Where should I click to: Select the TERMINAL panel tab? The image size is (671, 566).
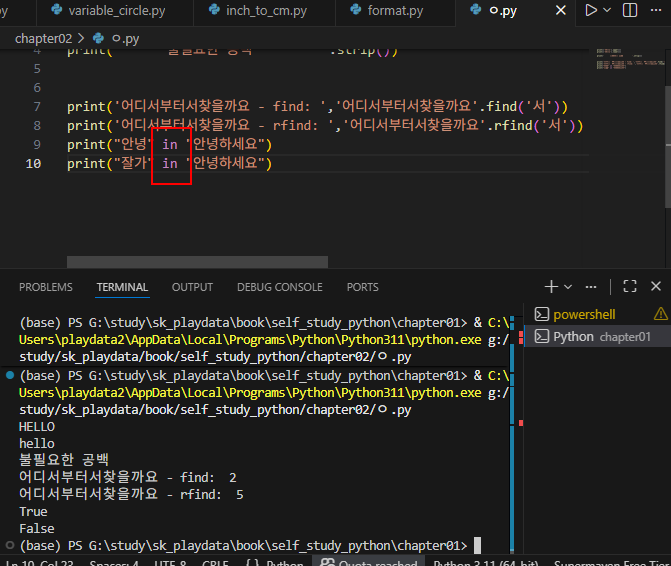pyautogui.click(x=122, y=287)
